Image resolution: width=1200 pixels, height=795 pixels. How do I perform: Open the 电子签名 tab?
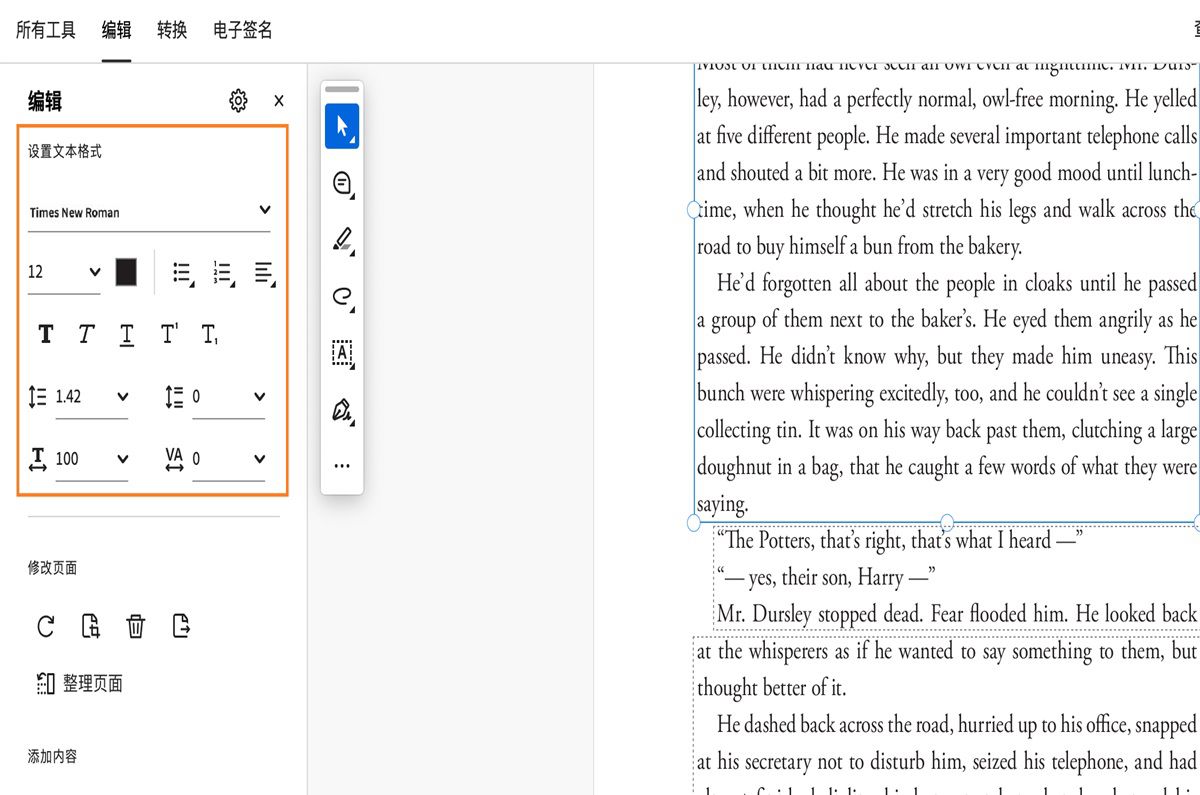coord(243,30)
